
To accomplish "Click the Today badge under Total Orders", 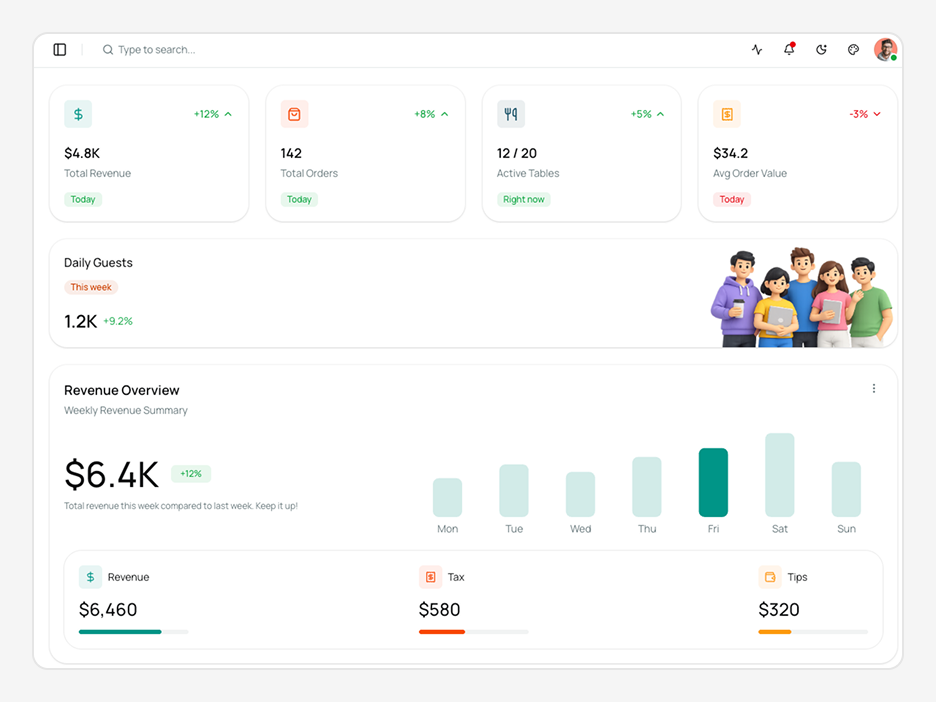I will (x=299, y=199).
